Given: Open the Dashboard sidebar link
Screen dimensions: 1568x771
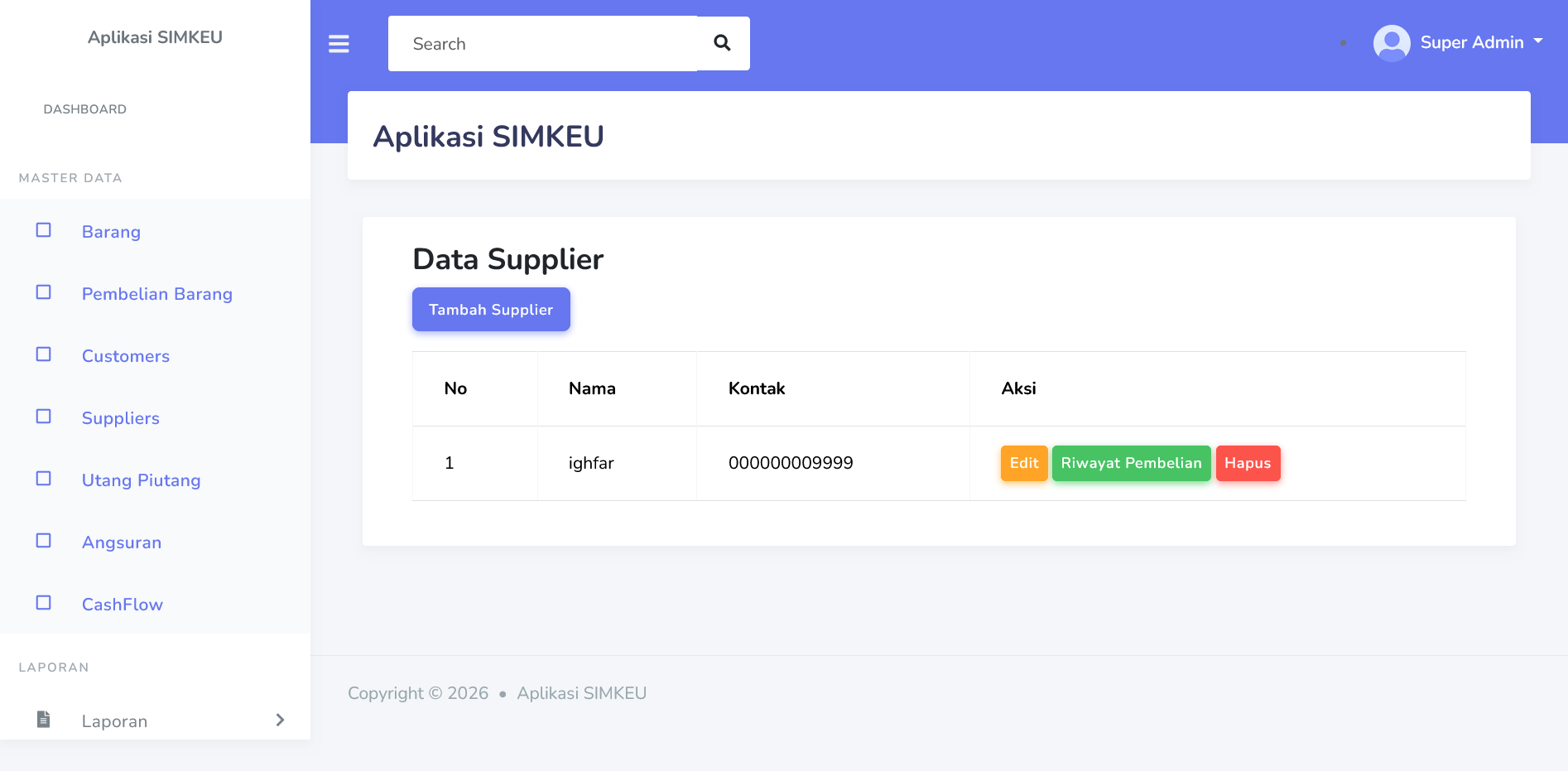Looking at the screenshot, I should 85,109.
